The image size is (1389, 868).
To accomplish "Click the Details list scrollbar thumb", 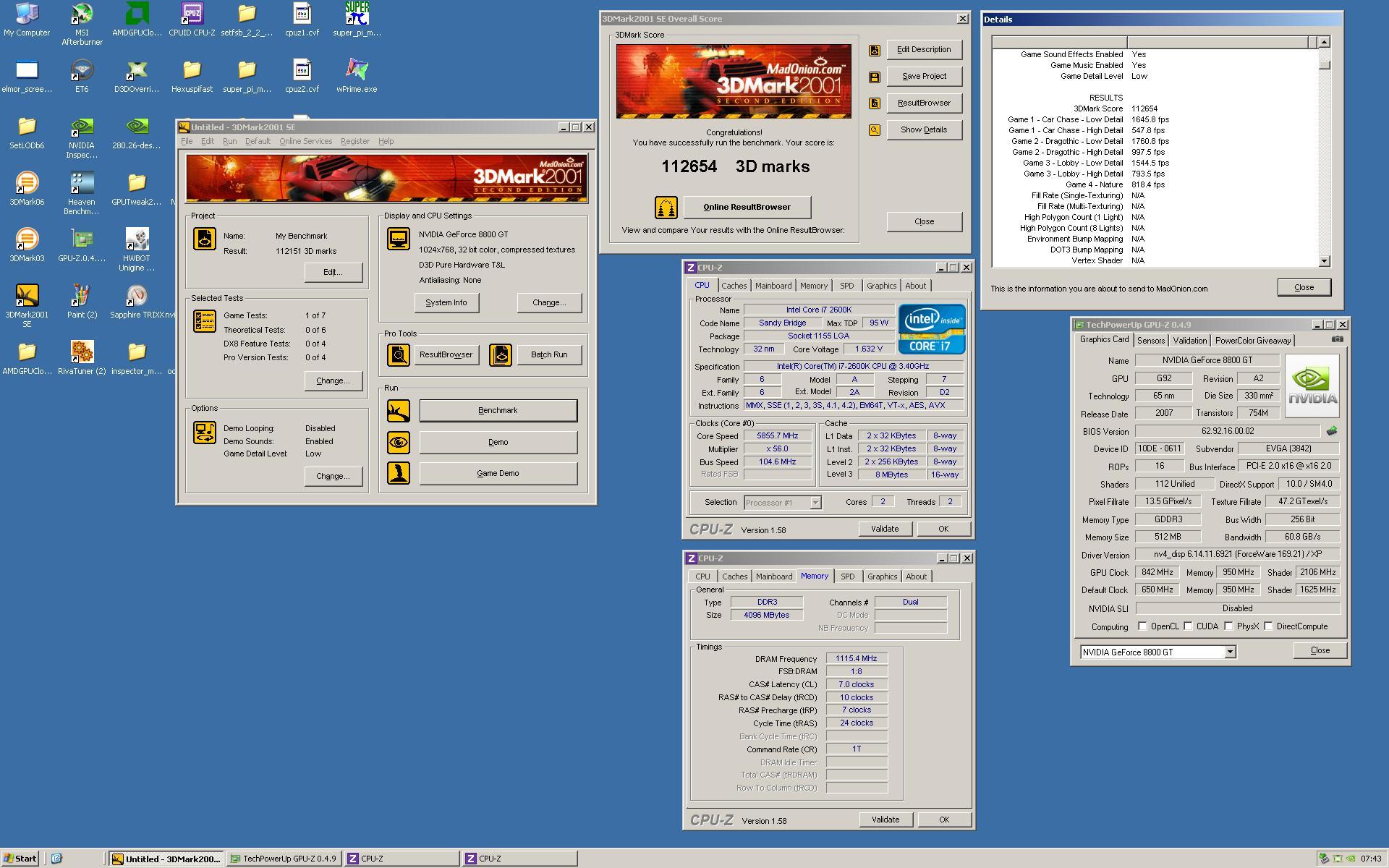I will (1324, 65).
